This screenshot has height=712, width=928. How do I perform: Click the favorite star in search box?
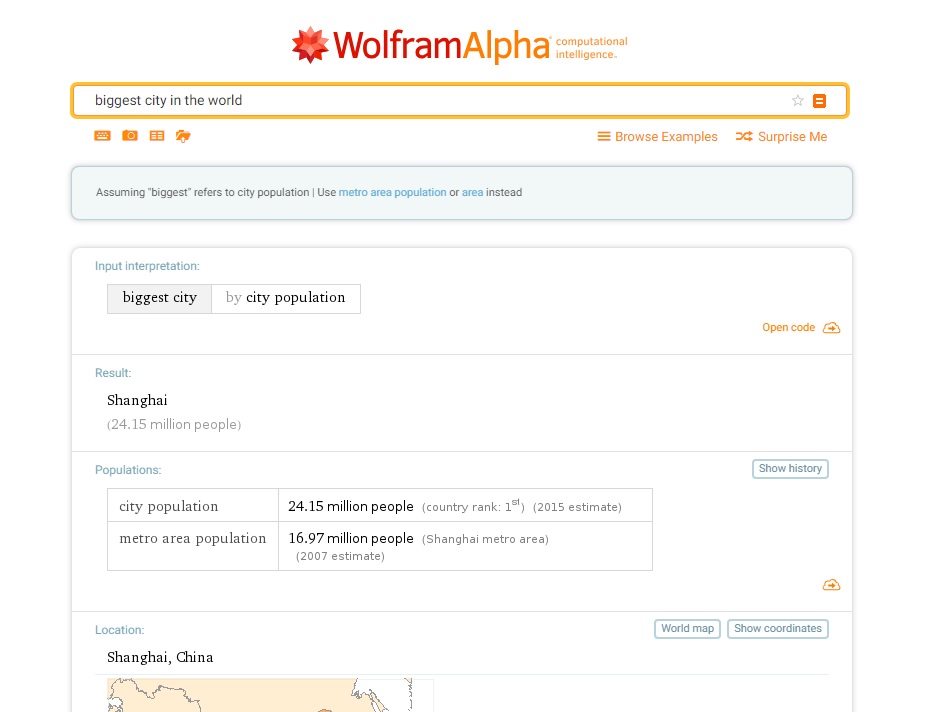(798, 100)
